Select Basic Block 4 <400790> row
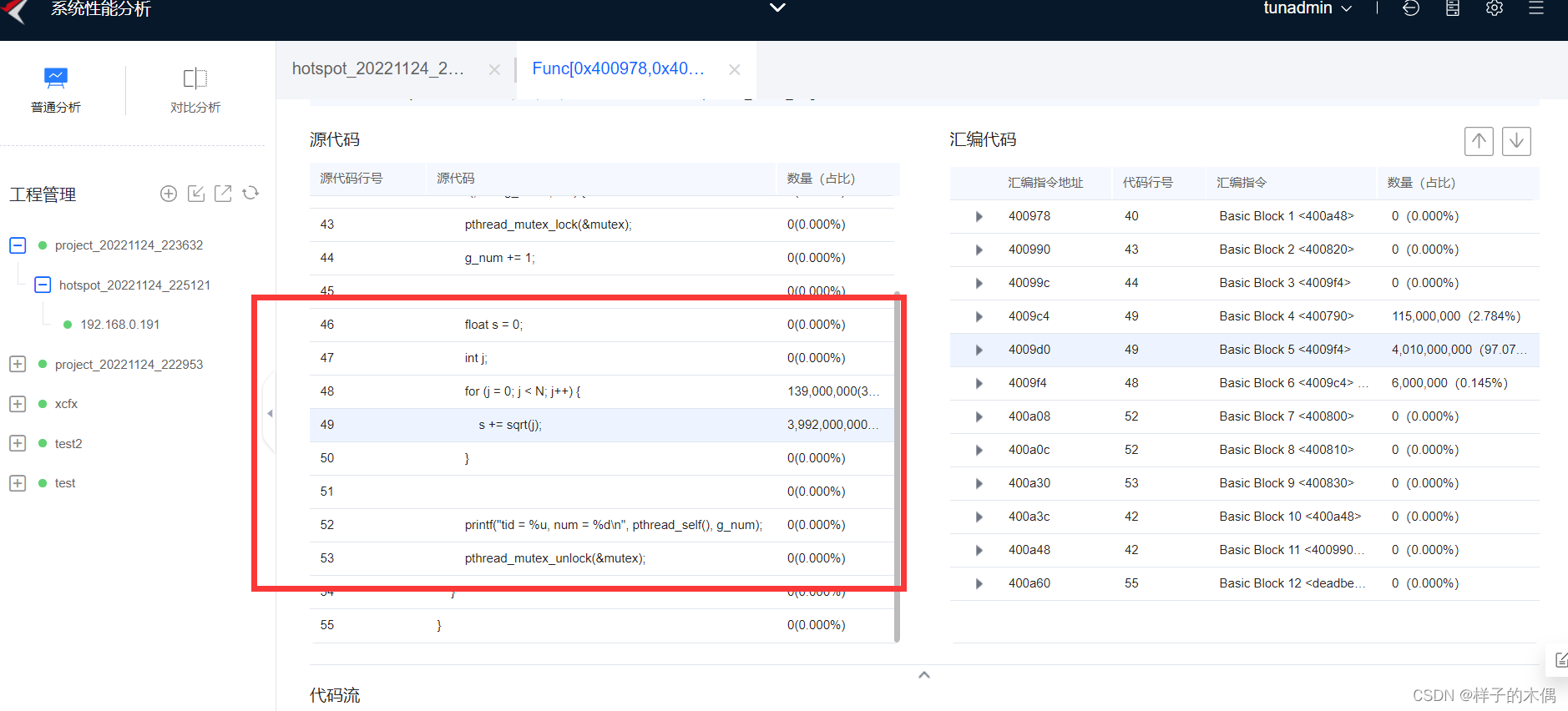The image size is (1568, 711). click(x=1244, y=316)
